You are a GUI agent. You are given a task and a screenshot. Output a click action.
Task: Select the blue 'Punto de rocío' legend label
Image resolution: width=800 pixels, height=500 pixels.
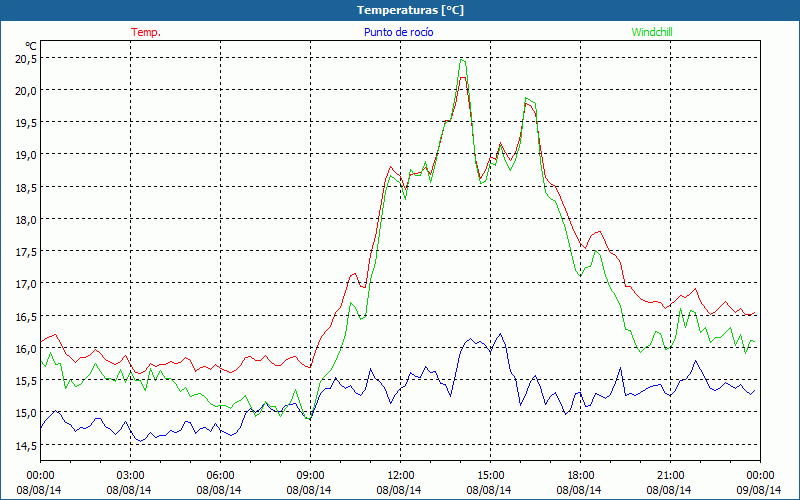pyautogui.click(x=398, y=32)
